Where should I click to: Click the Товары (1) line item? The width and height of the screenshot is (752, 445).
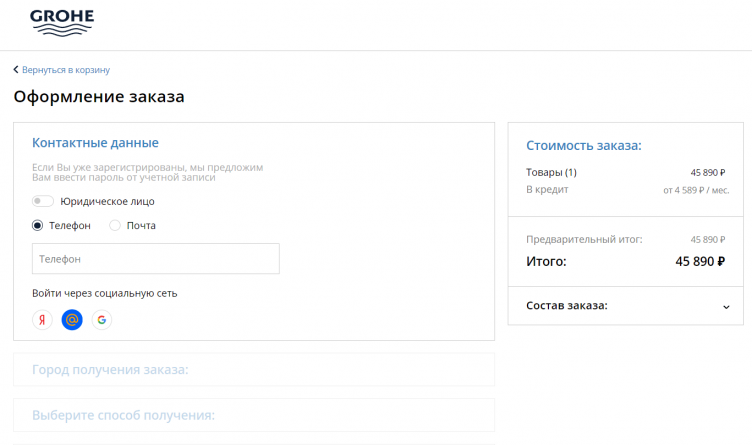click(x=551, y=172)
